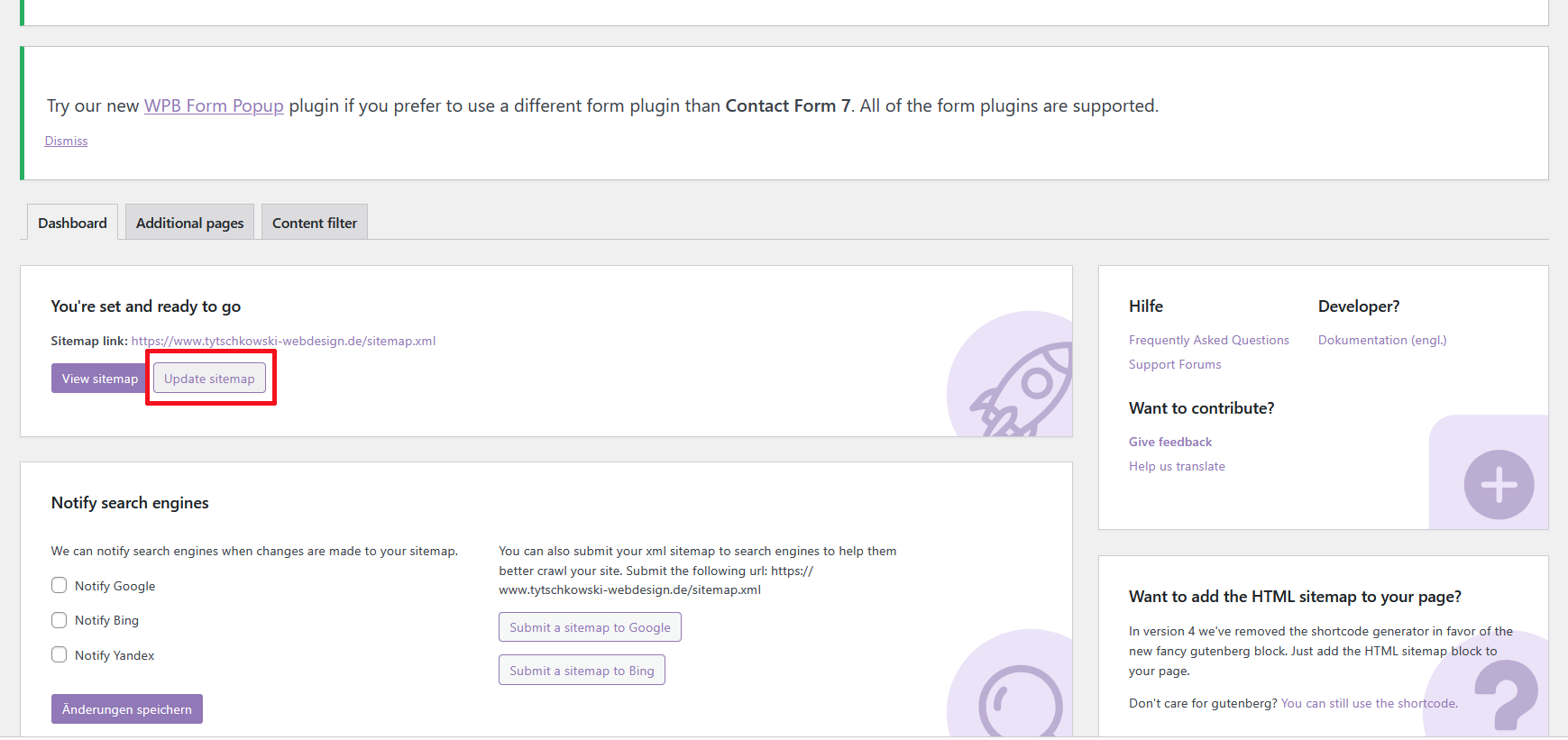
Task: Toggle the Notify Bing checkbox
Action: (x=60, y=620)
